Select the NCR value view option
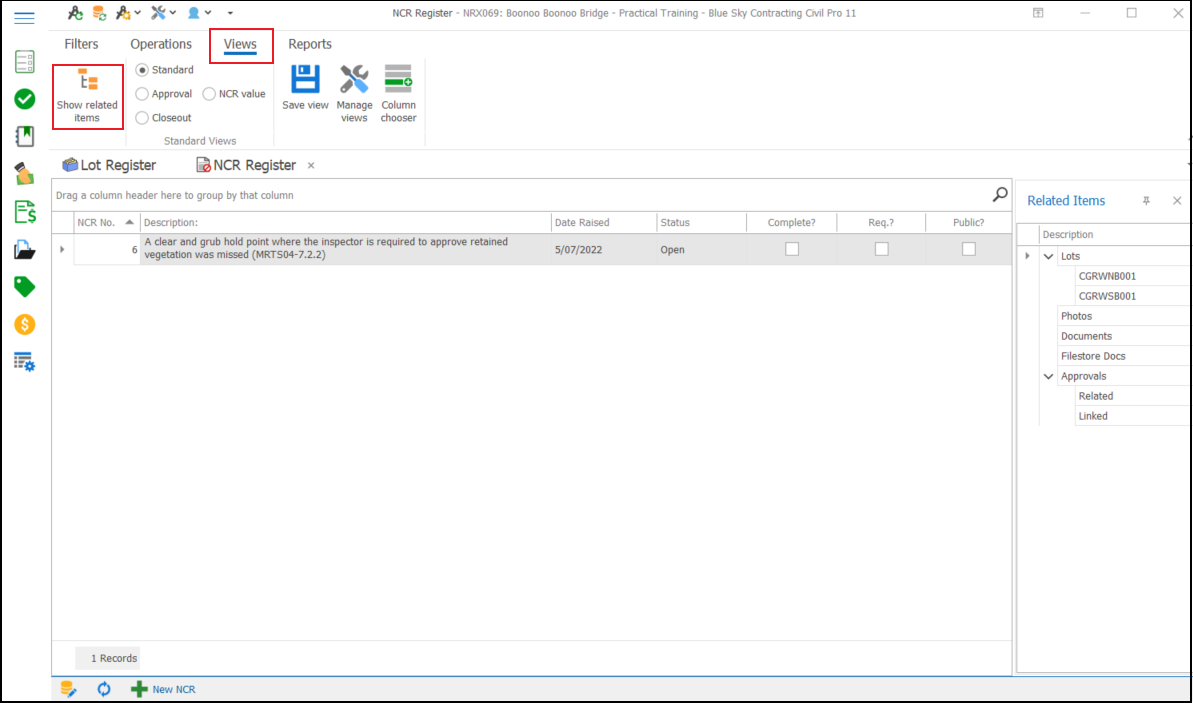The height and width of the screenshot is (703, 1193). tap(209, 94)
